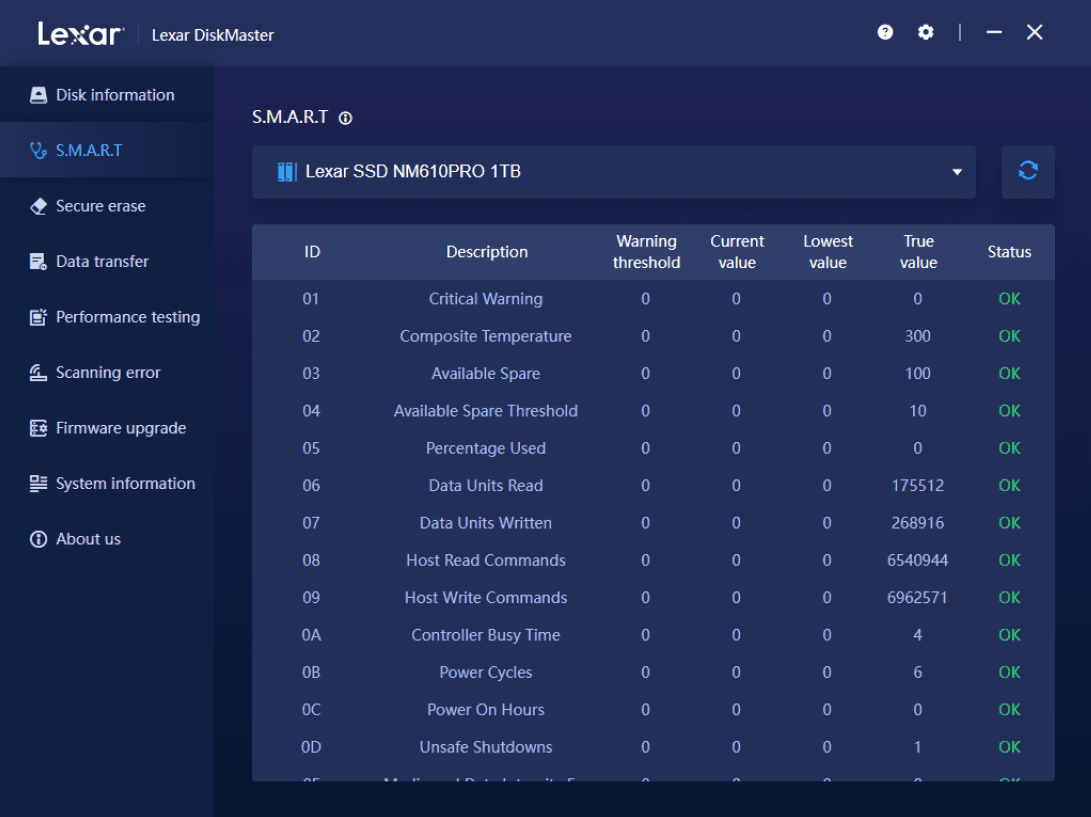
Task: Select the Data Units Written description
Action: [486, 523]
